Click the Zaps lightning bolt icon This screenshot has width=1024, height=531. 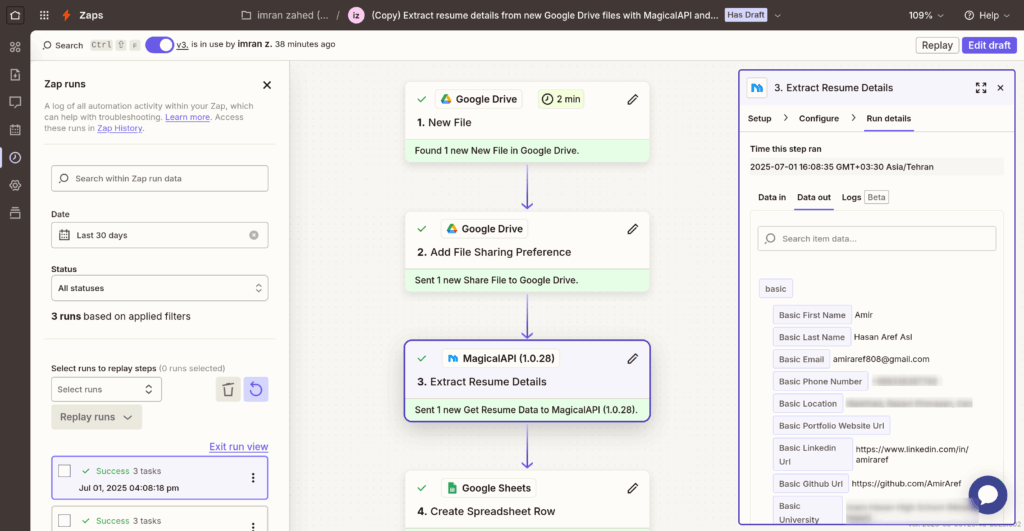coord(67,15)
